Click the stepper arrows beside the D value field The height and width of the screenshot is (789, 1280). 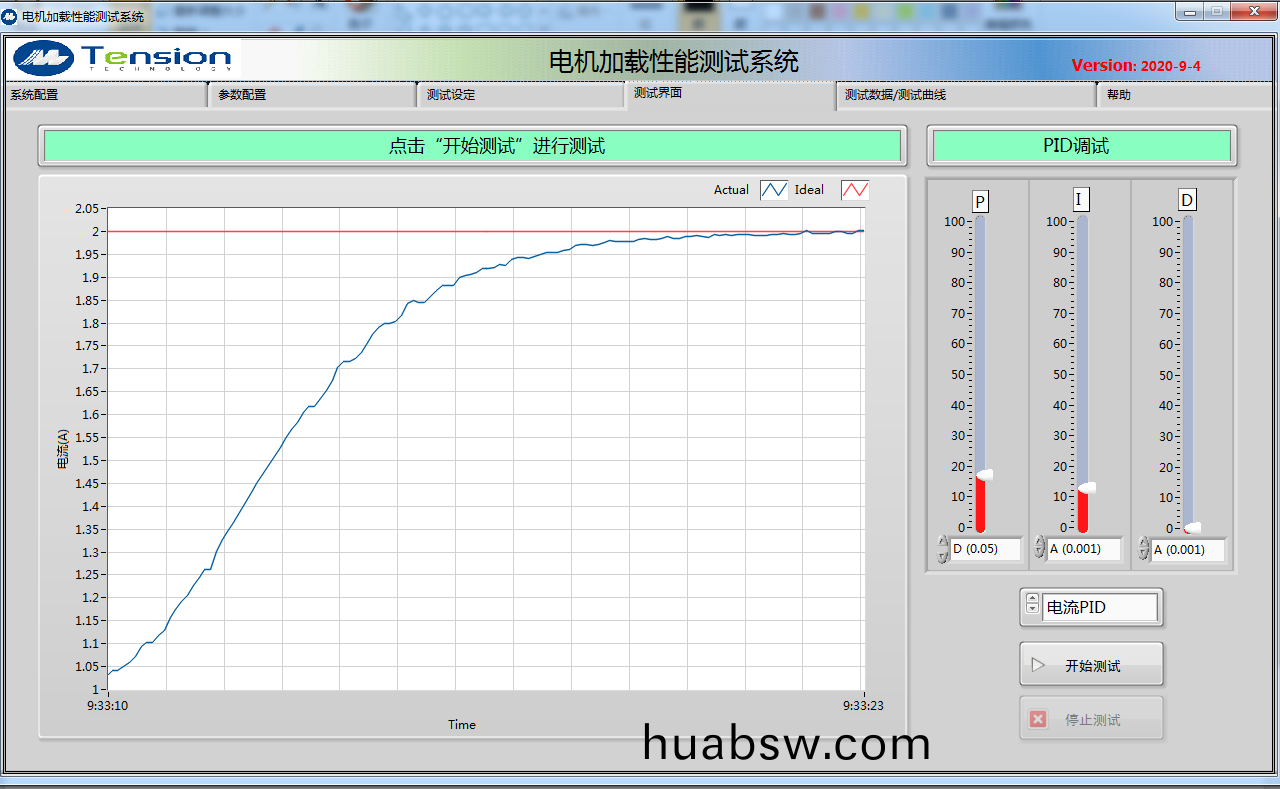(x=1143, y=549)
